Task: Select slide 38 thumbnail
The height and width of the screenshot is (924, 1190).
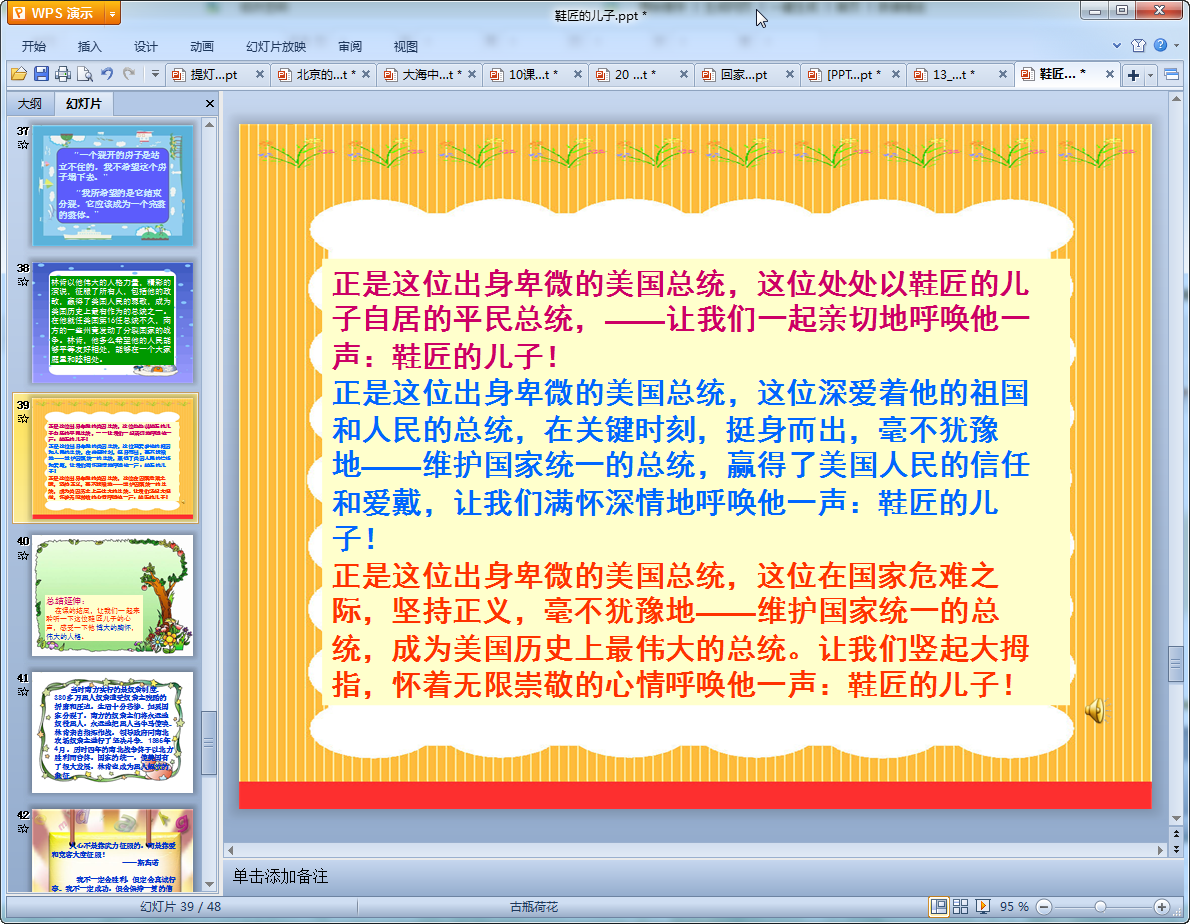Action: [x=112, y=322]
